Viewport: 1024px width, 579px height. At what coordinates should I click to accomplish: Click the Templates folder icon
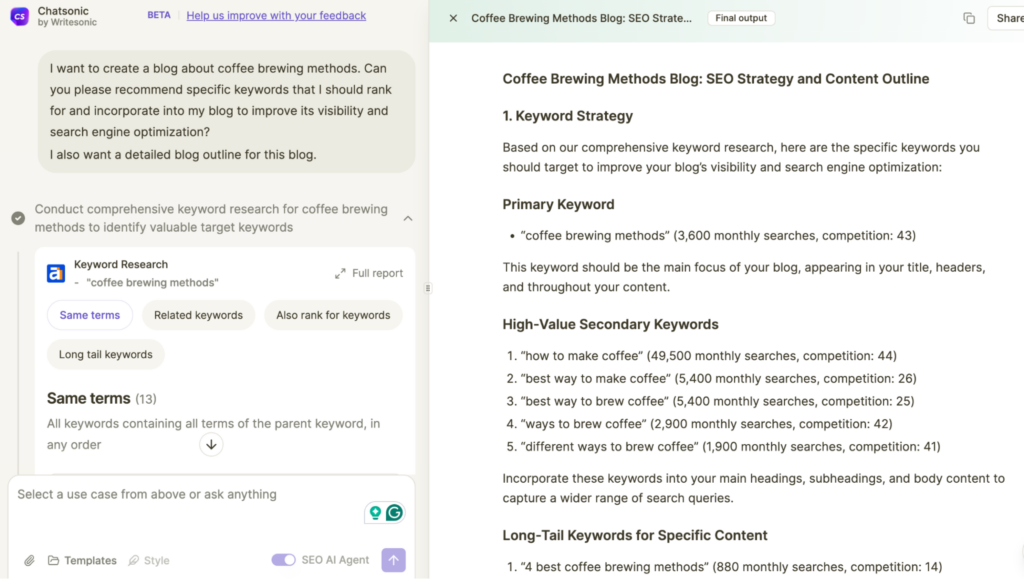pos(54,560)
